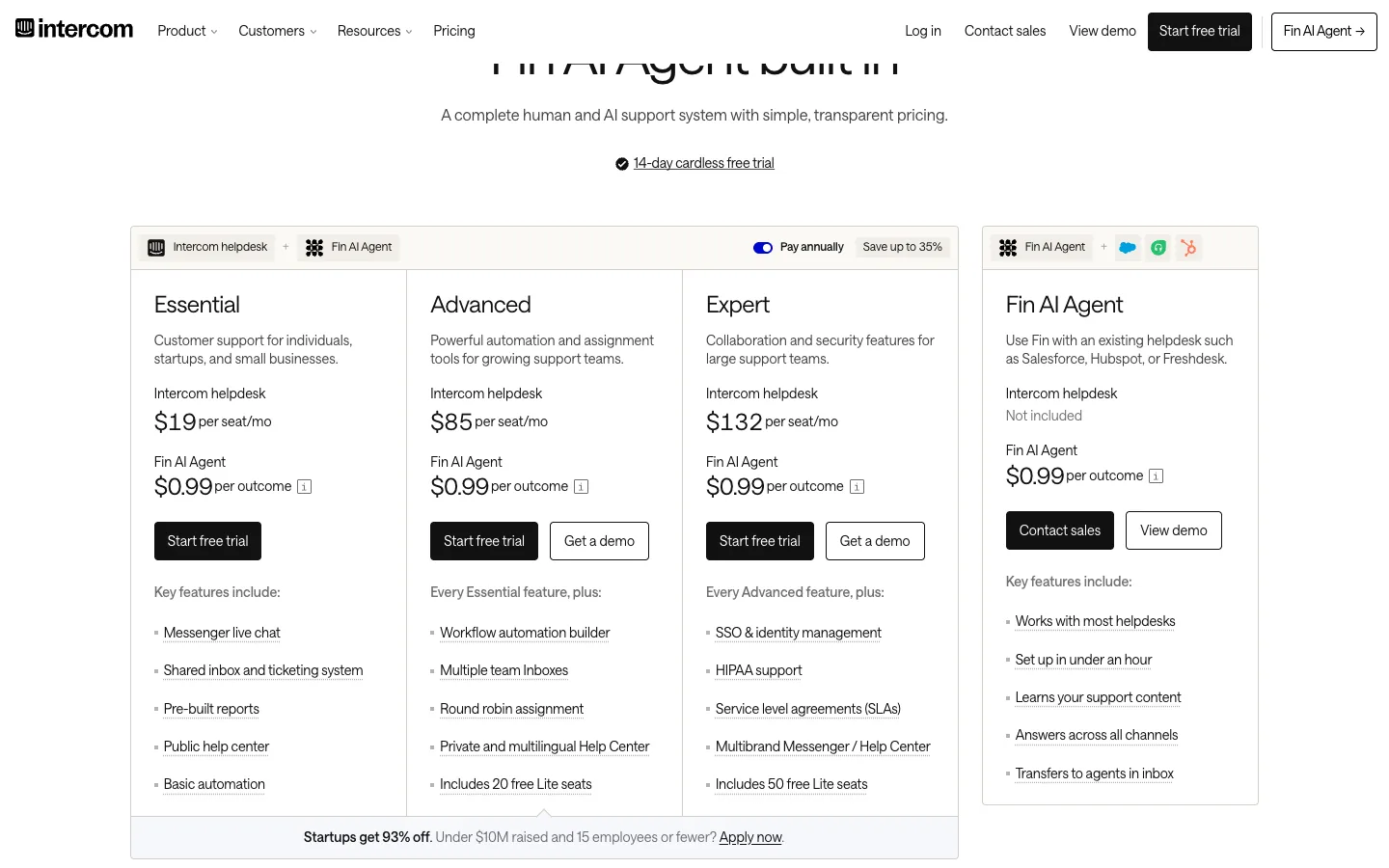Open Contact sales in the top navigation

[1005, 31]
